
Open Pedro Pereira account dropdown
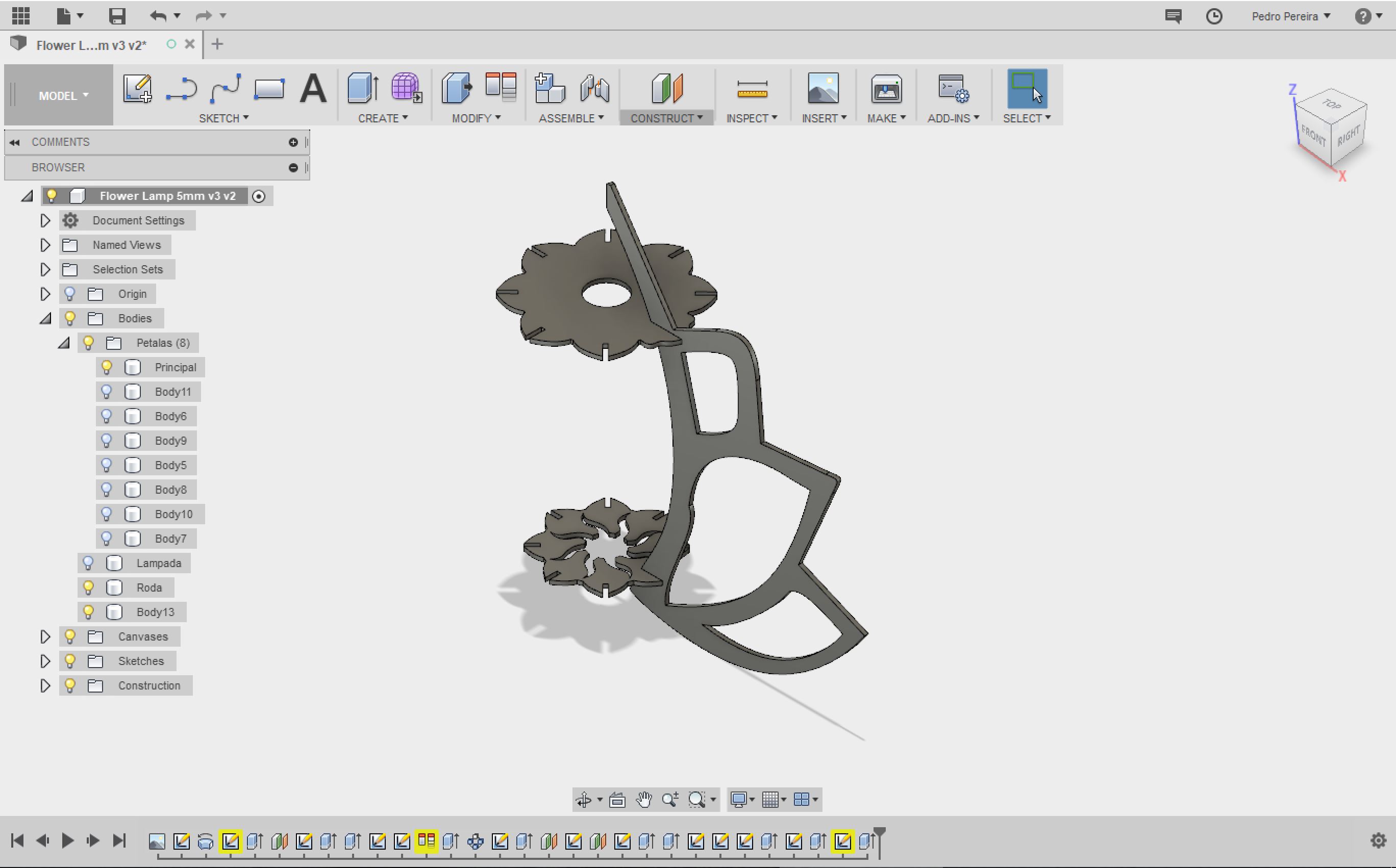1291,16
